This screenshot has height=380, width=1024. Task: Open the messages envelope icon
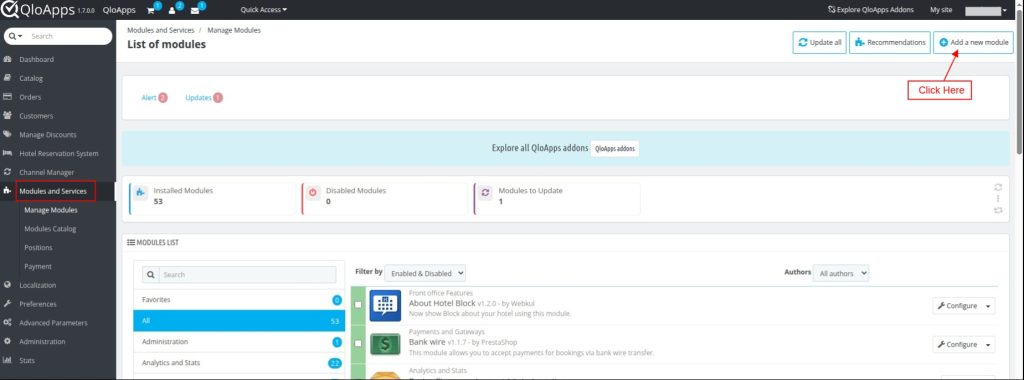[195, 10]
